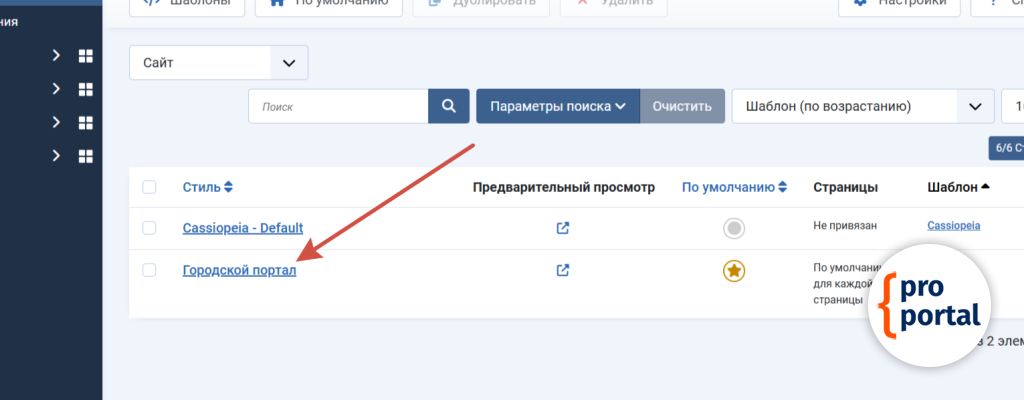The image size is (1024, 400).
Task: Sort the table by the Стиль column
Action: coord(207,187)
